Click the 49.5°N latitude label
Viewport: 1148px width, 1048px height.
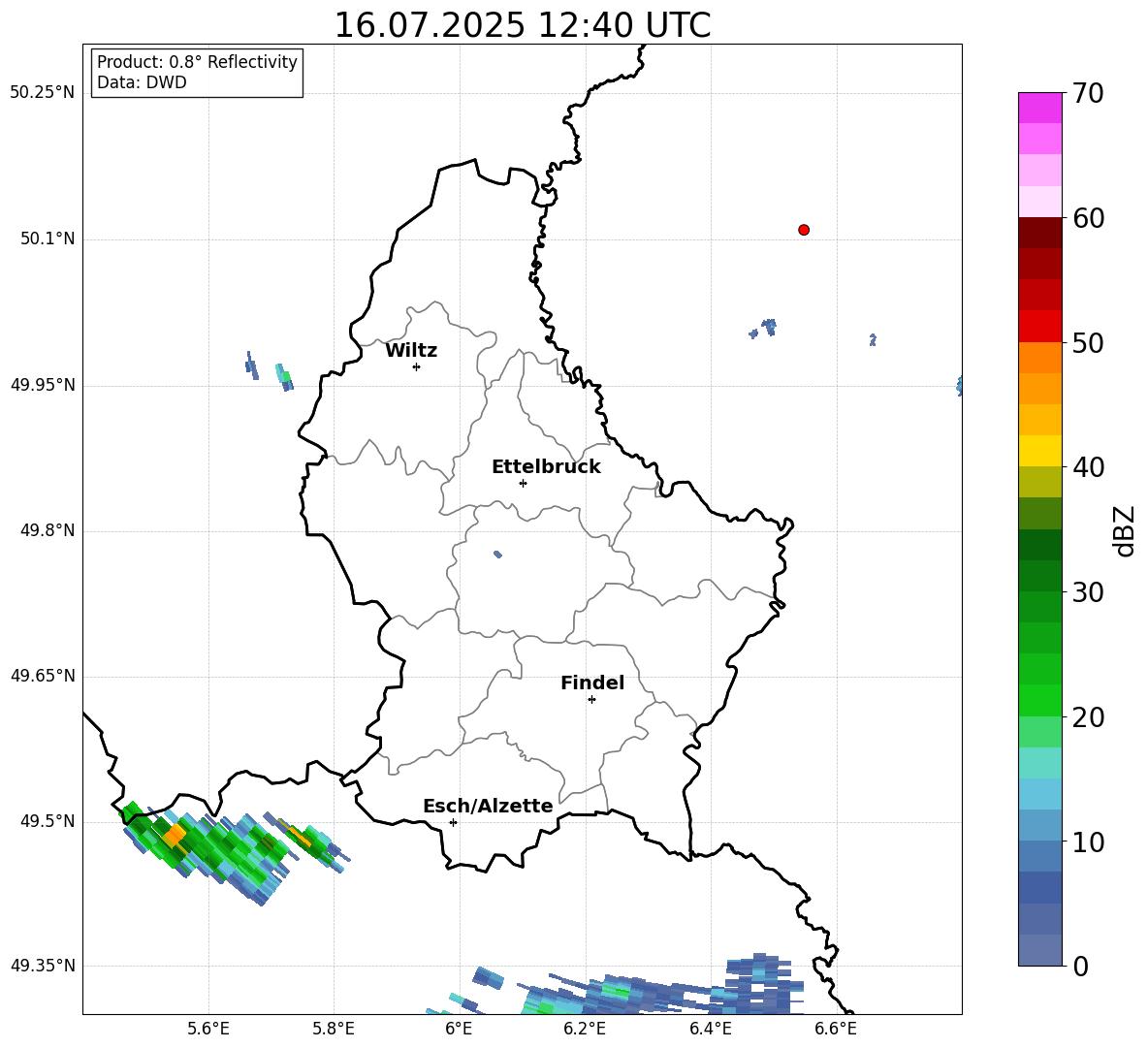click(48, 821)
